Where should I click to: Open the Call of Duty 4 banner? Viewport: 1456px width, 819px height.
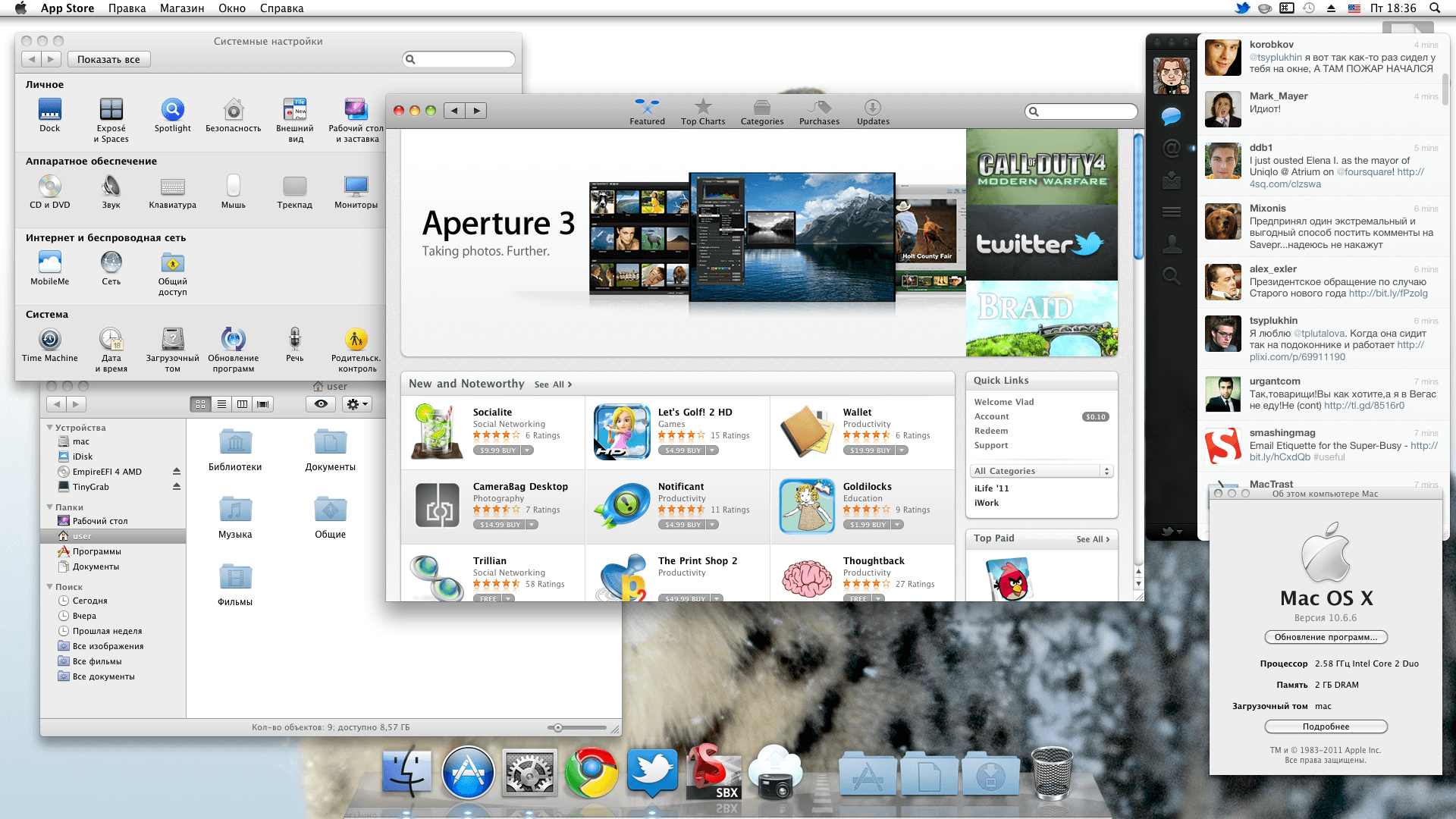pos(1041,167)
